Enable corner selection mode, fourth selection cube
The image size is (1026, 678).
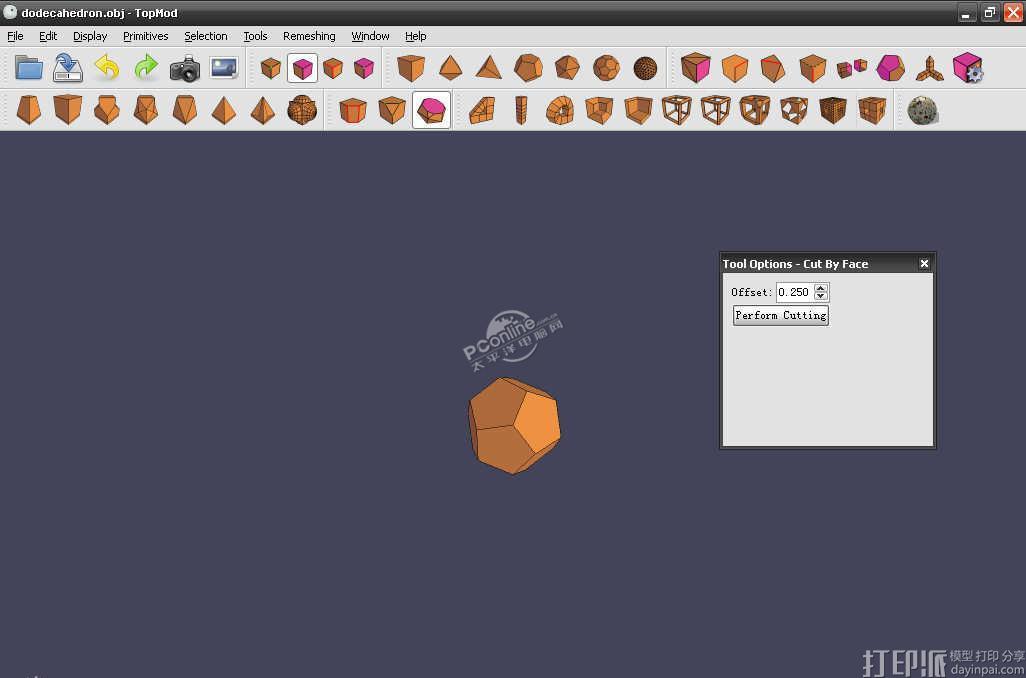[x=364, y=68]
